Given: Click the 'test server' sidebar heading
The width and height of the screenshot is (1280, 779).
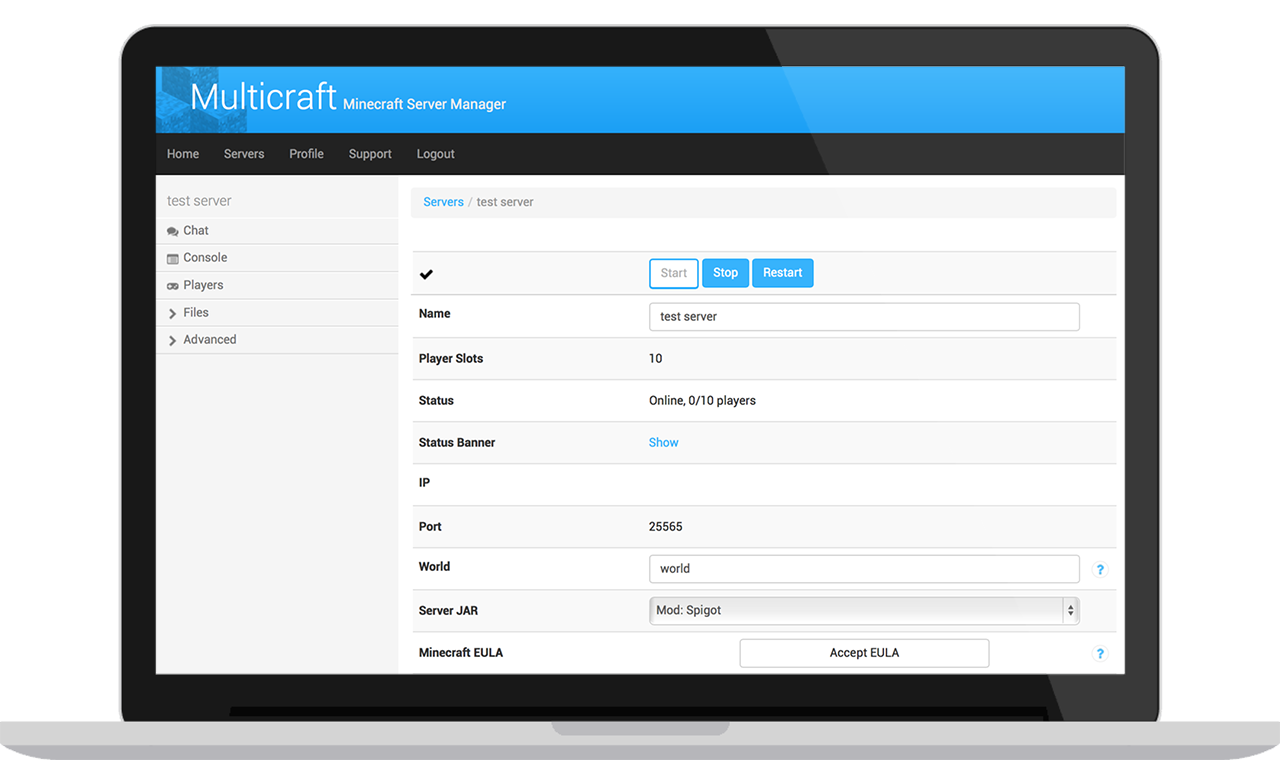Looking at the screenshot, I should (x=199, y=201).
